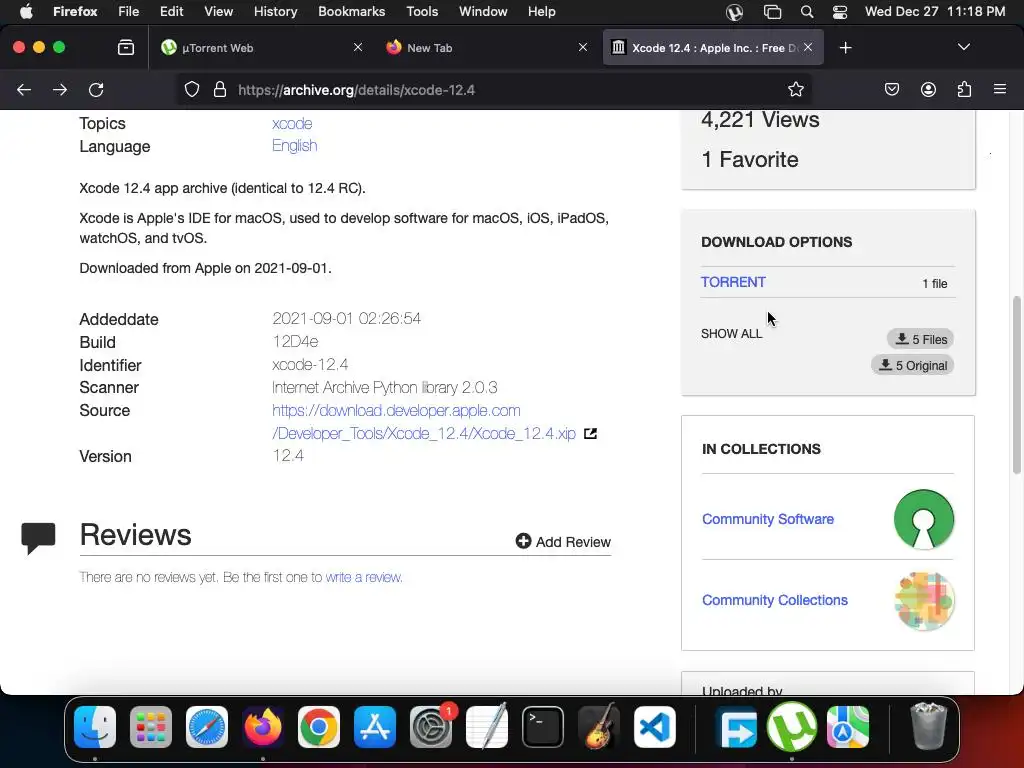Click the Community Collections colorful thumbnail
Viewport: 1024px width, 768px height.
point(923,601)
